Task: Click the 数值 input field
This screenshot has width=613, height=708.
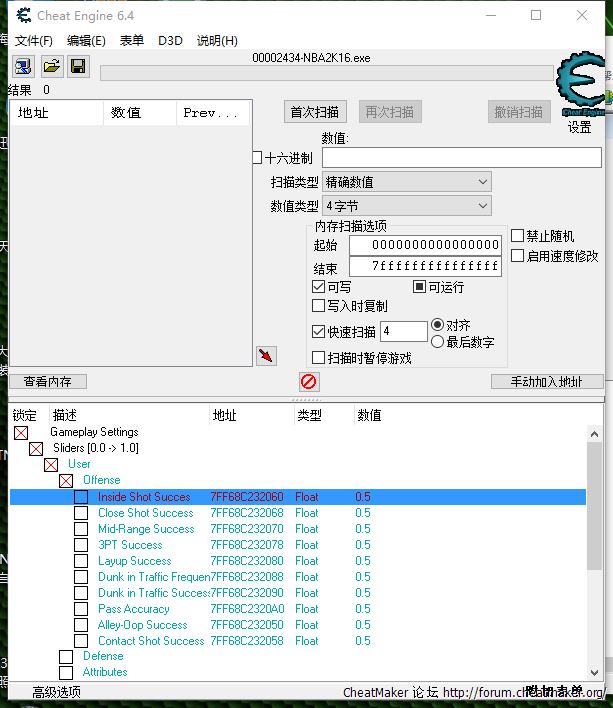Action: tap(461, 158)
